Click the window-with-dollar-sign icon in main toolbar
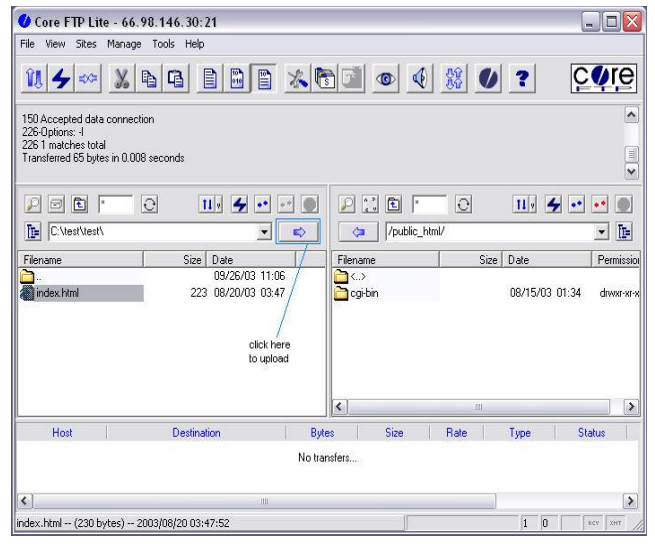The image size is (655, 544). (325, 78)
